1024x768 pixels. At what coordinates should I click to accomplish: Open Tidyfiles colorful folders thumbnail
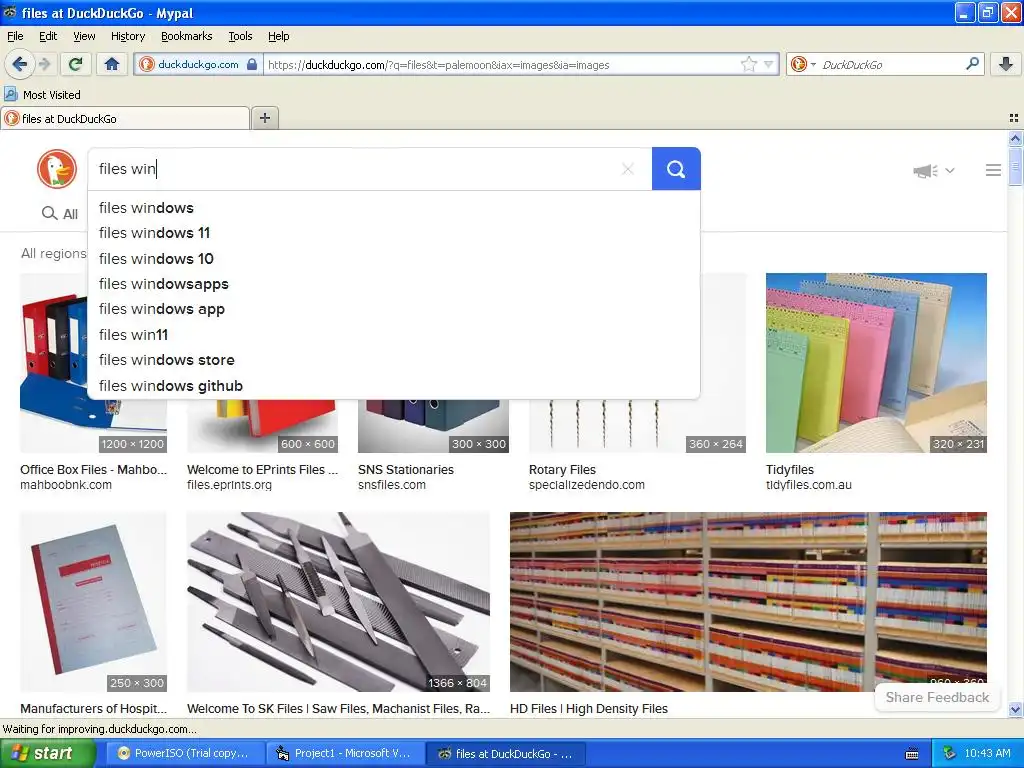pos(876,362)
